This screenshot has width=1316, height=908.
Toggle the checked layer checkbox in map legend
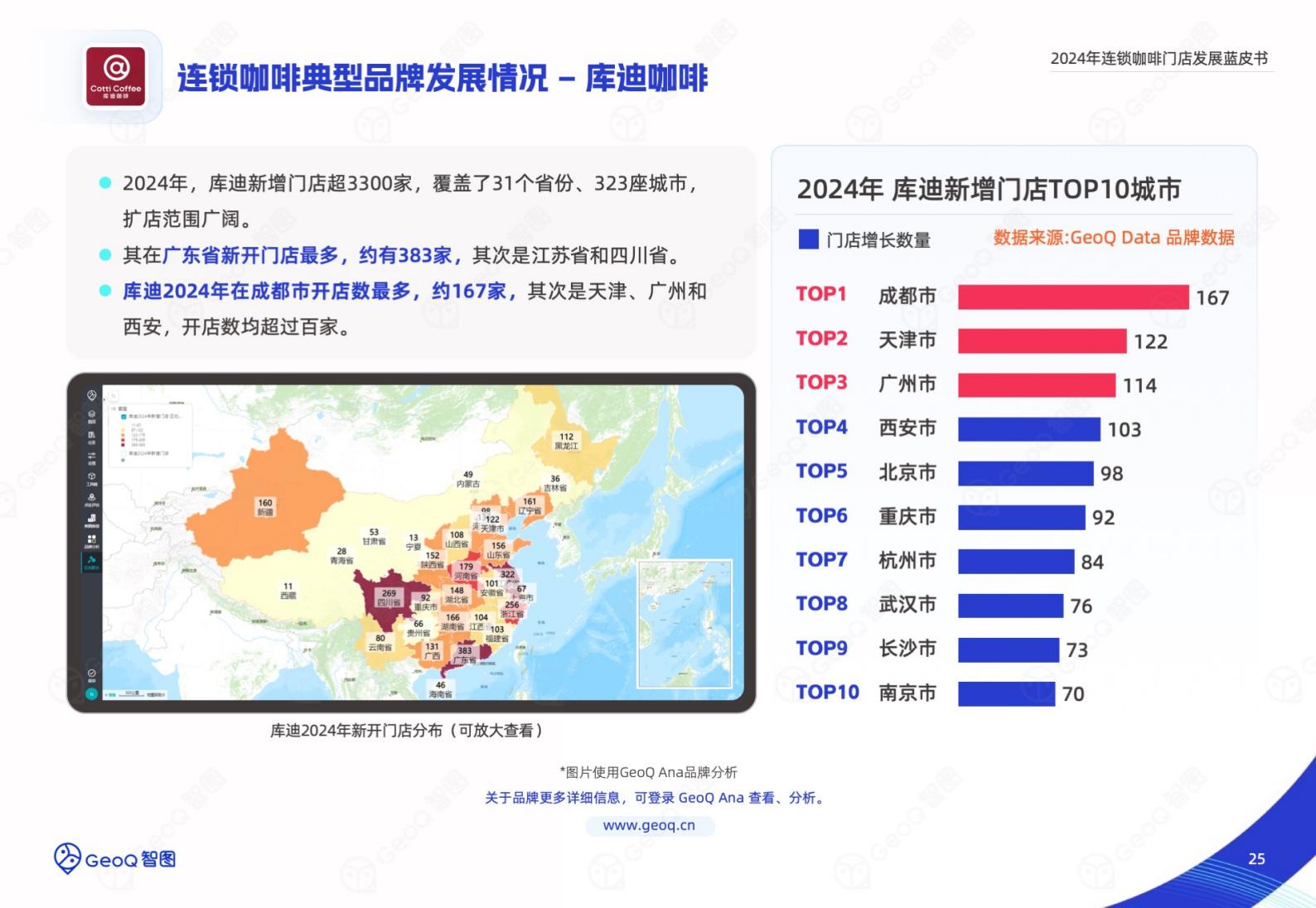(x=123, y=417)
